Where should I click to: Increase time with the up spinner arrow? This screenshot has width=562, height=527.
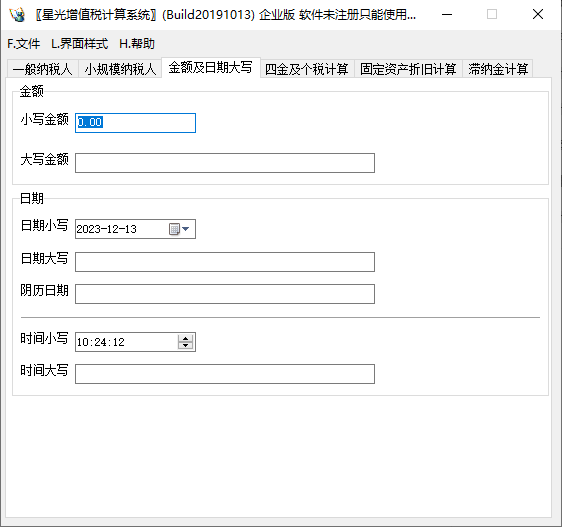pyautogui.click(x=185, y=338)
